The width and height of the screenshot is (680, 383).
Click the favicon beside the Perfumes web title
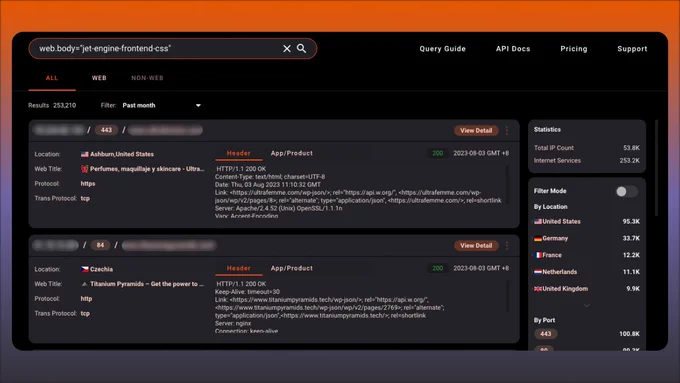click(x=85, y=169)
